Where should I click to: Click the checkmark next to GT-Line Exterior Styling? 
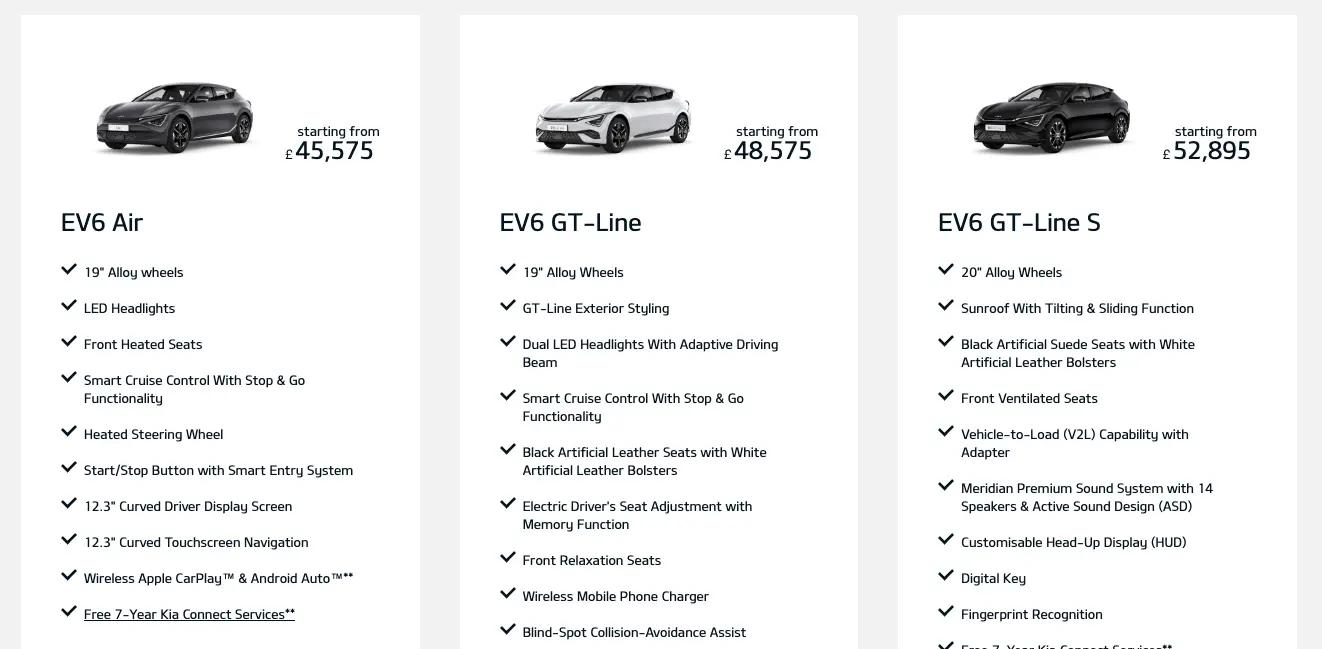click(507, 306)
